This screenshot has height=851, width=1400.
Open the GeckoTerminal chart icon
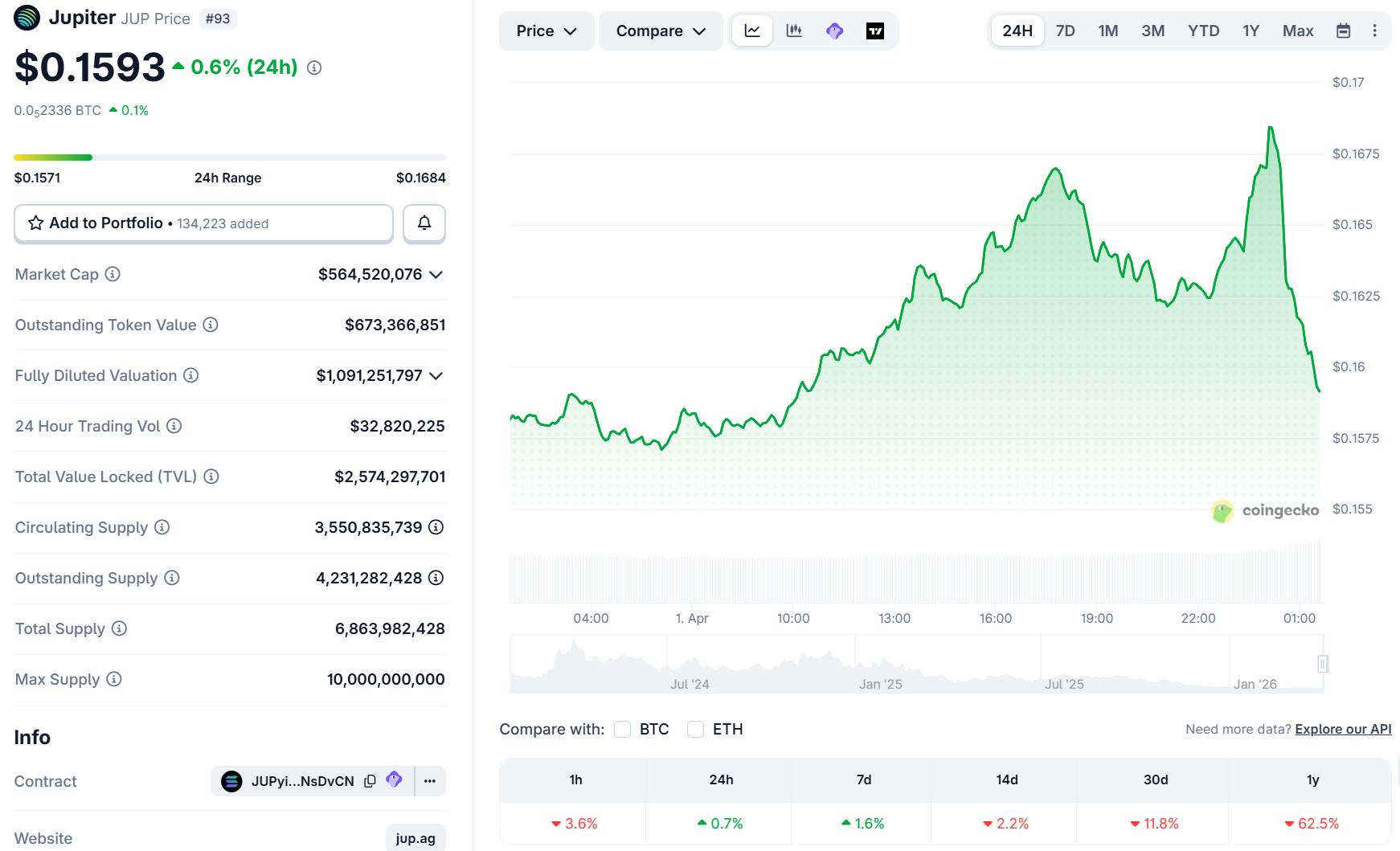tap(834, 31)
